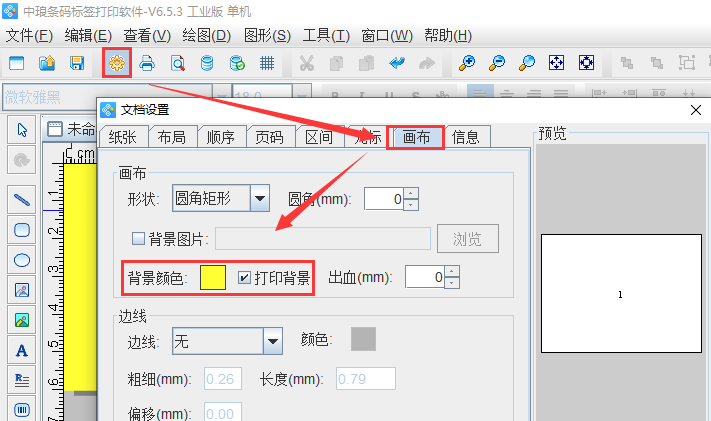The height and width of the screenshot is (421, 711).
Task: Open Document Settings gear icon
Action: [x=117, y=63]
